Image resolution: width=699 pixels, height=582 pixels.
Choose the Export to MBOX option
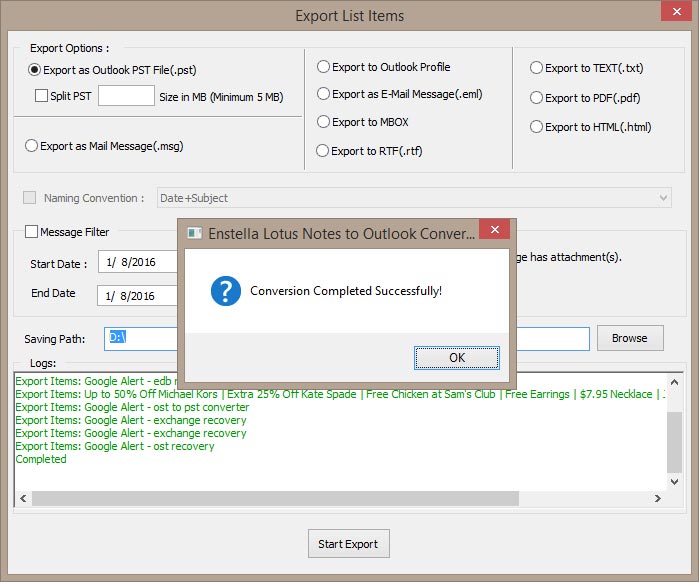coord(323,122)
